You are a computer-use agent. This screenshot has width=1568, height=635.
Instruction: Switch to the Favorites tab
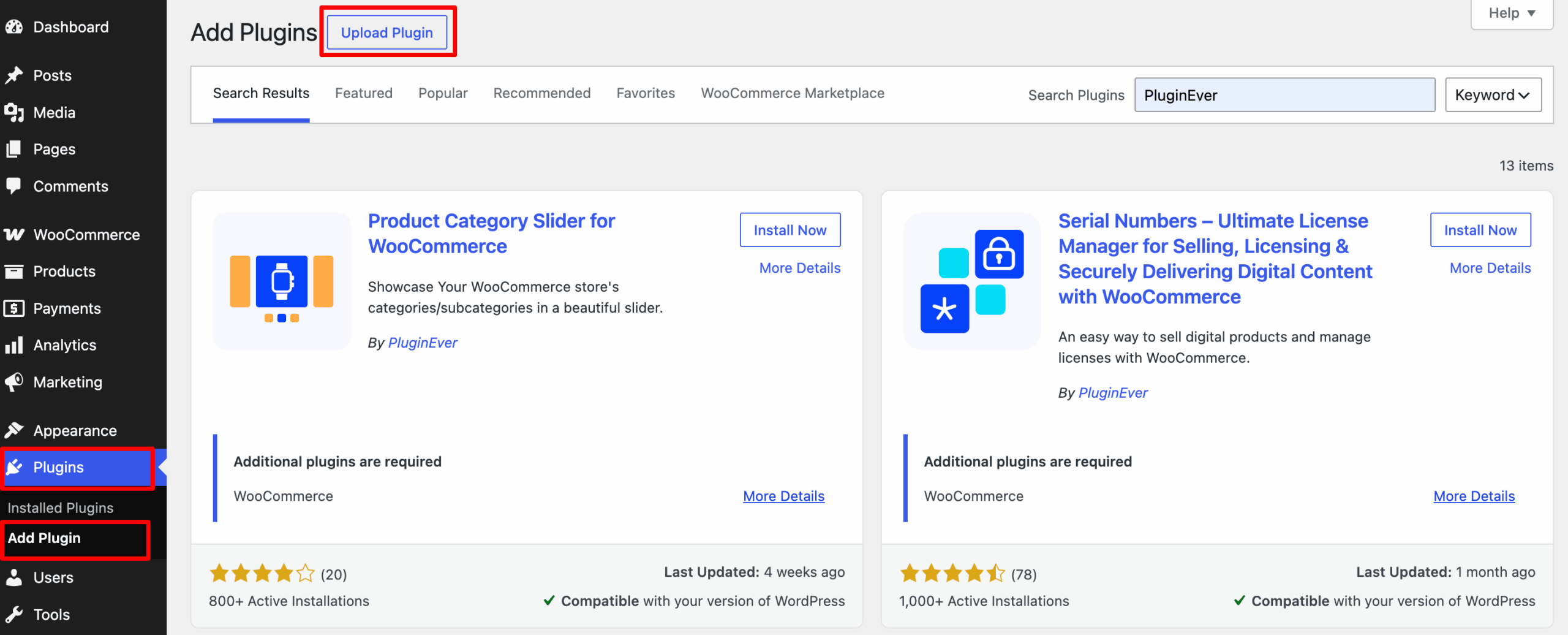[646, 93]
